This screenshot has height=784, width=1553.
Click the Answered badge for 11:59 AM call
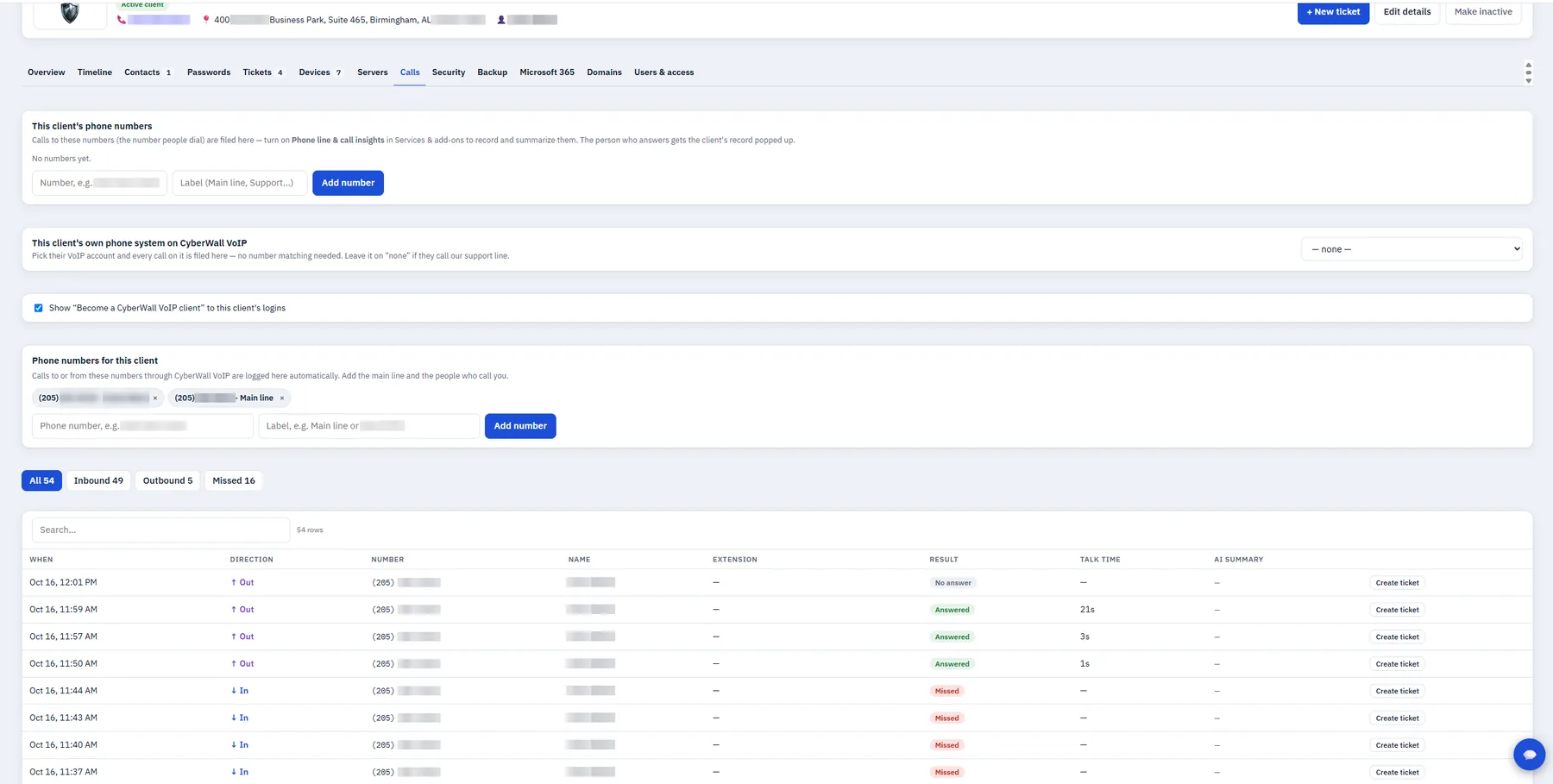[x=952, y=610]
